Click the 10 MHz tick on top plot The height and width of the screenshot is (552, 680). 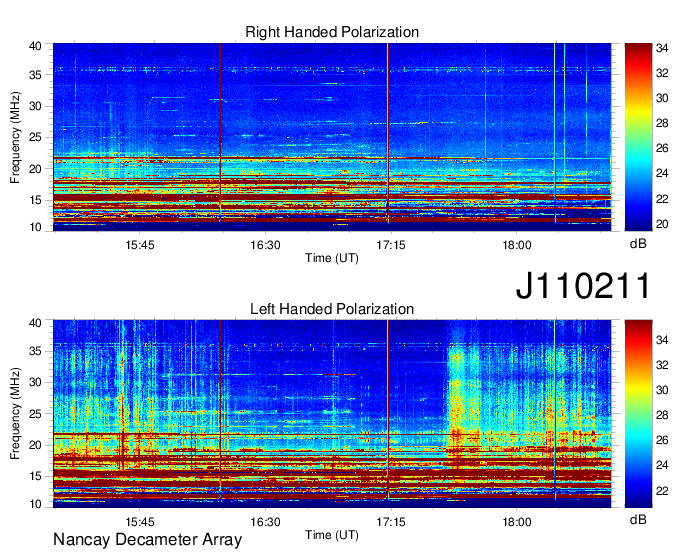(36, 227)
